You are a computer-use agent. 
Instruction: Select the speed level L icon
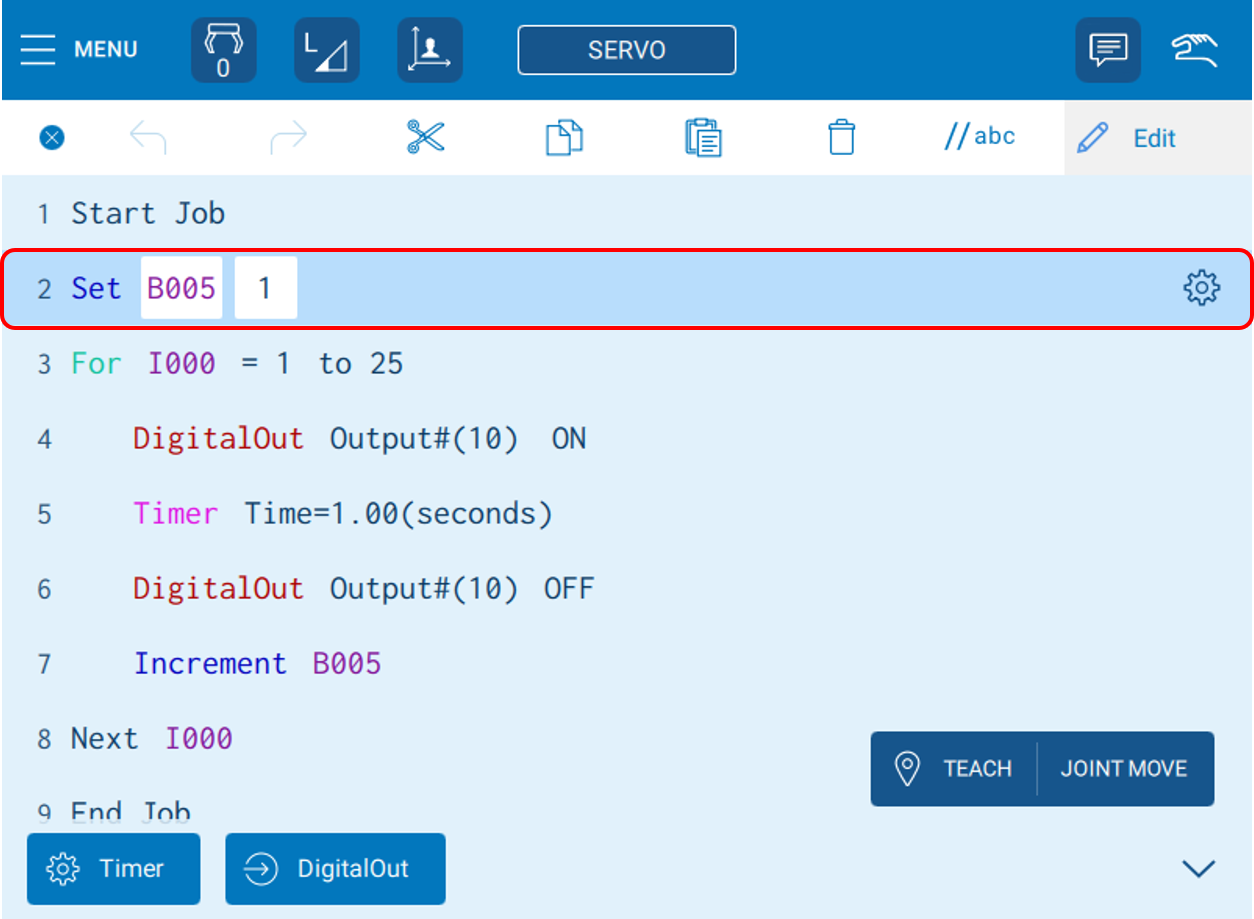326,50
